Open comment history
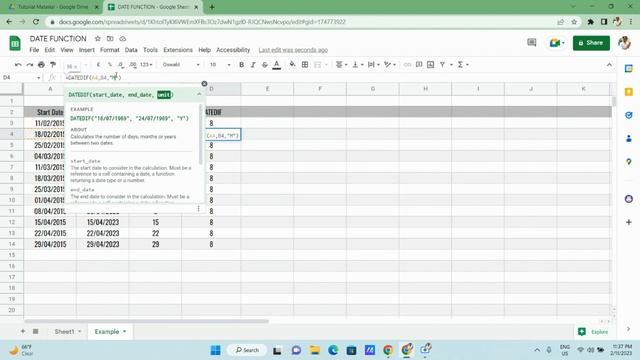640x360 pixels. [x=531, y=42]
